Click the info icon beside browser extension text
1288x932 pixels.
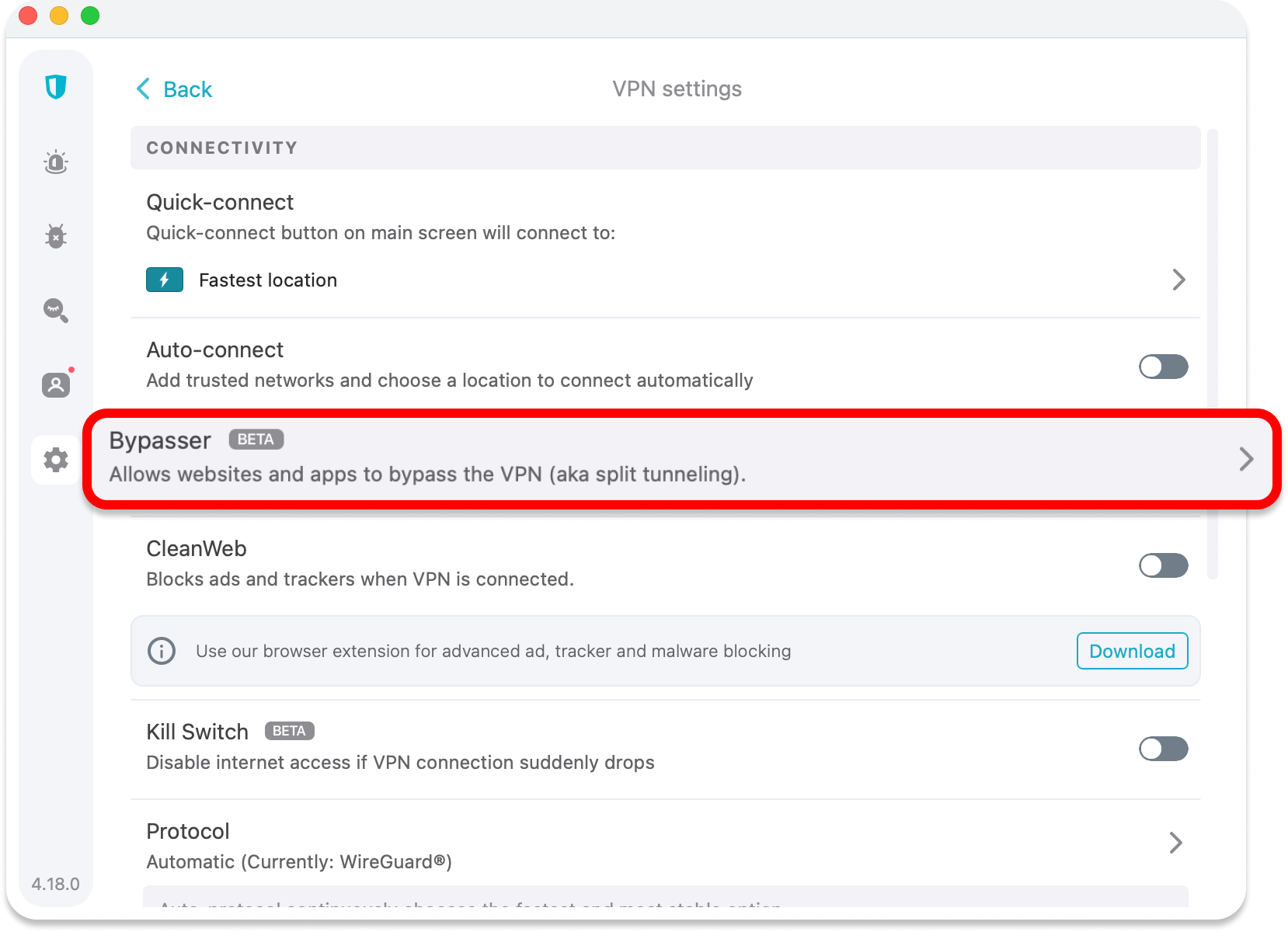coord(162,651)
